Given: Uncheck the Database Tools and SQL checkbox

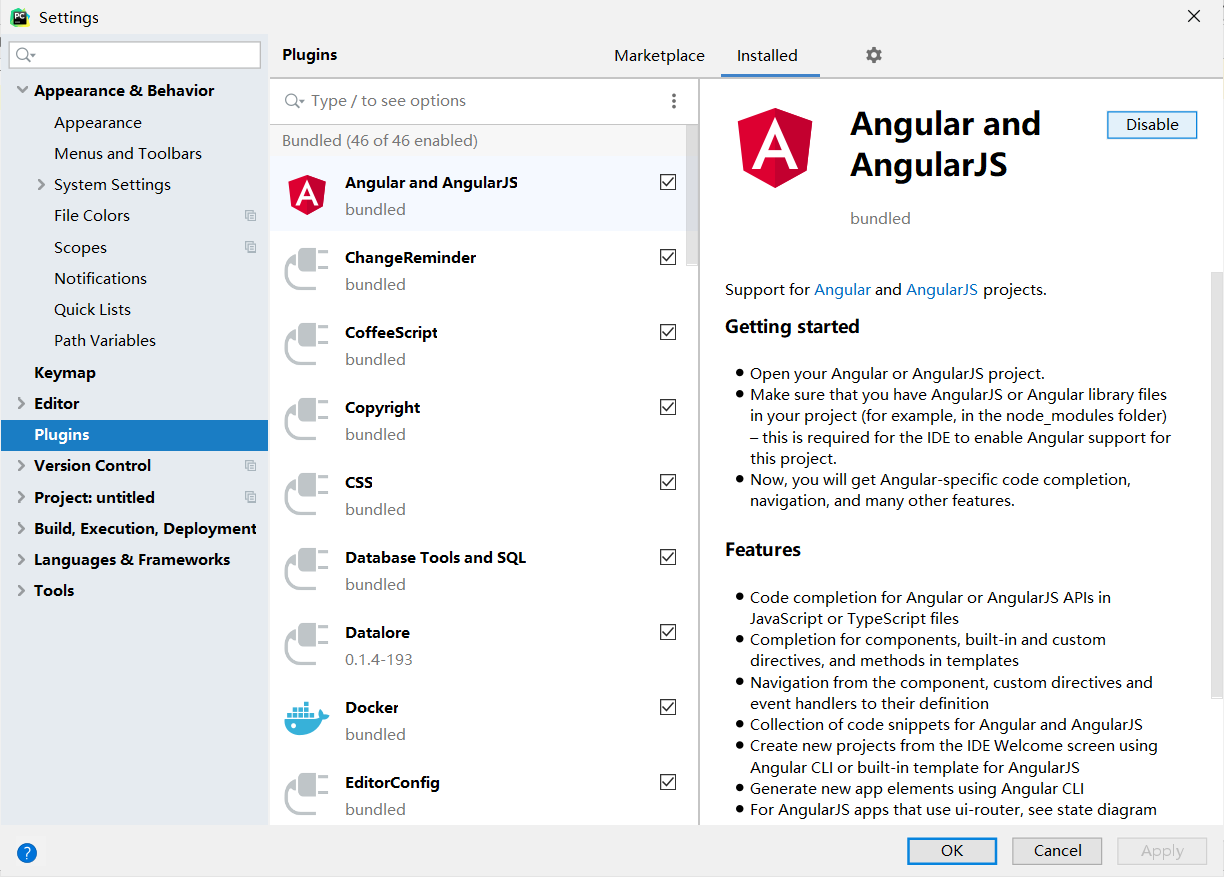Looking at the screenshot, I should click(668, 557).
